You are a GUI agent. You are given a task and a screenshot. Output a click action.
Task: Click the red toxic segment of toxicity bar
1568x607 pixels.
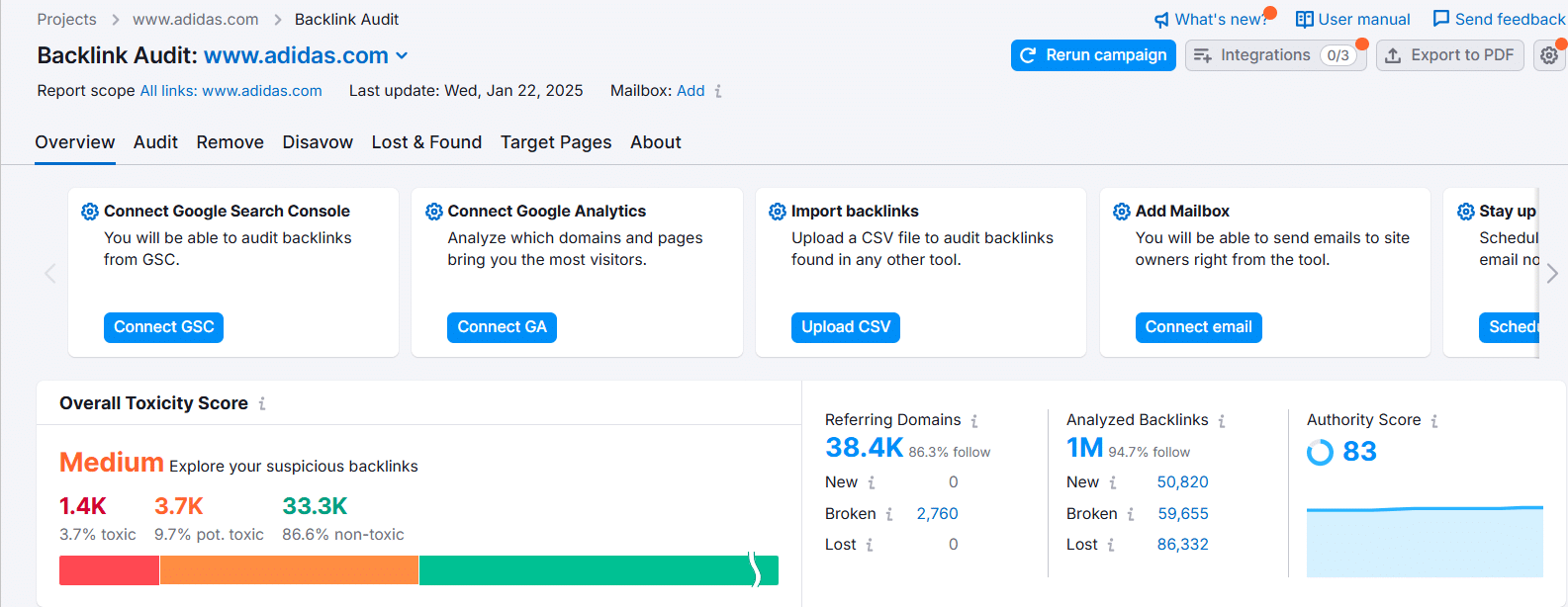coord(109,570)
